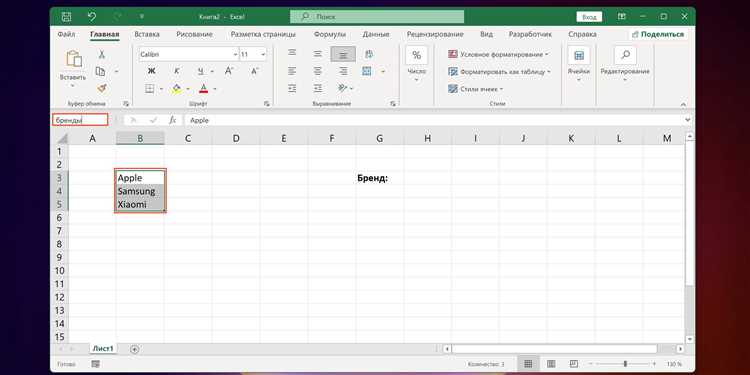Open the Calibri font name dropdown
The width and height of the screenshot is (750, 375).
235,55
